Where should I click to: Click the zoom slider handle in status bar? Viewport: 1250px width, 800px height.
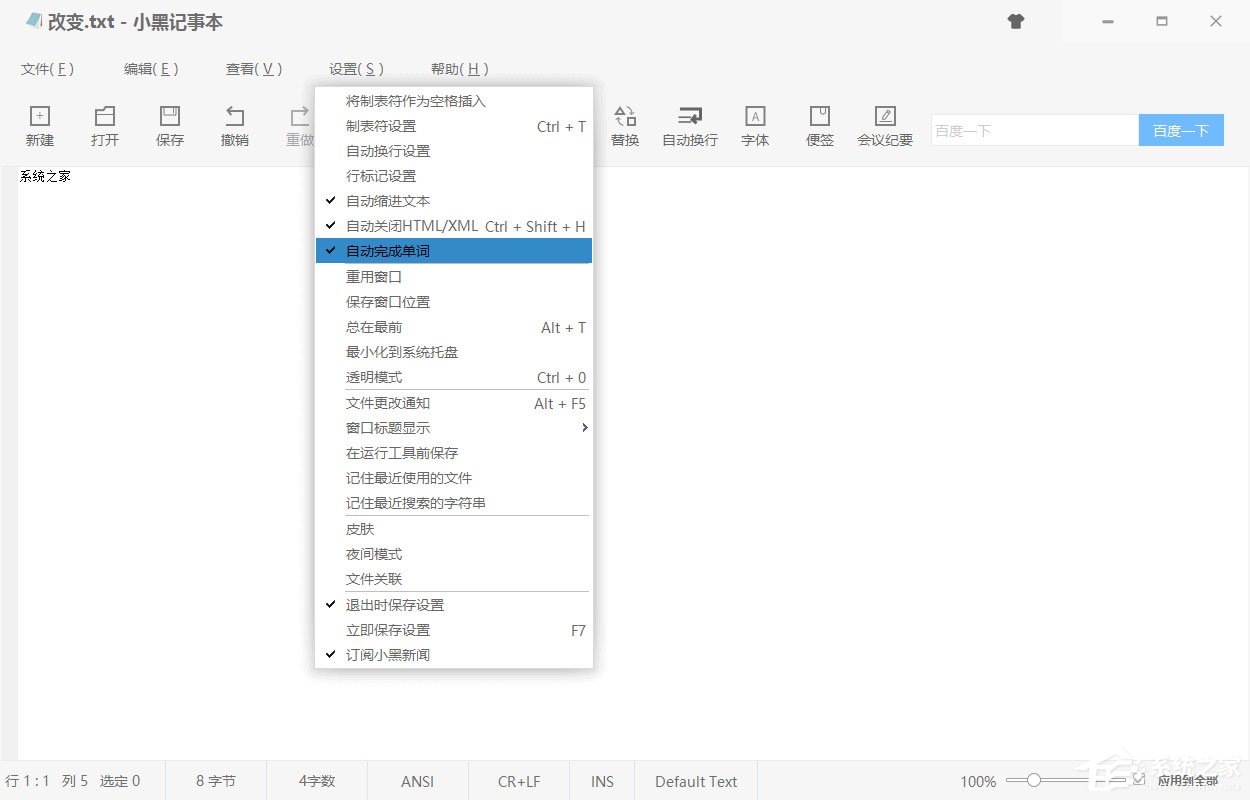pos(1034,780)
